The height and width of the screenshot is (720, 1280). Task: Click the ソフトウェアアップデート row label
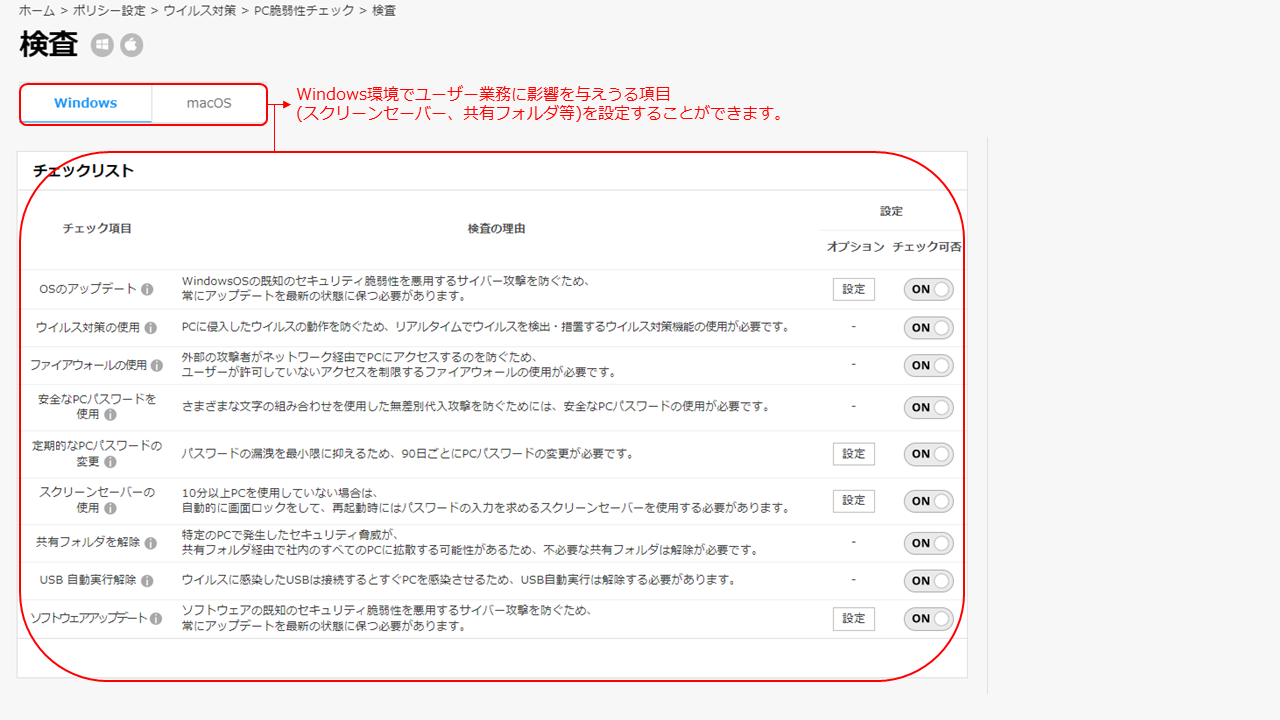tap(89, 619)
